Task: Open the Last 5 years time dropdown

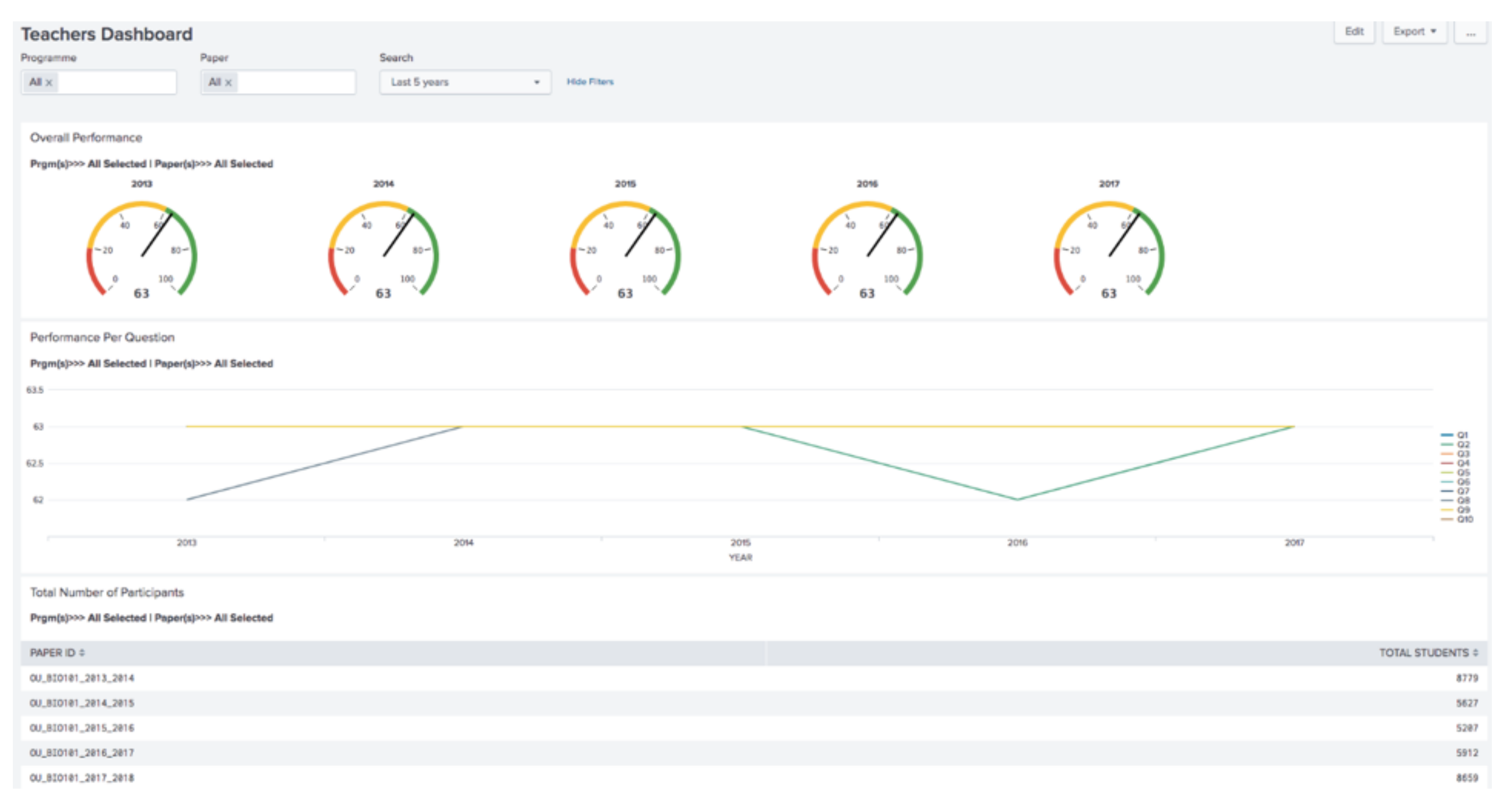Action: coord(465,82)
